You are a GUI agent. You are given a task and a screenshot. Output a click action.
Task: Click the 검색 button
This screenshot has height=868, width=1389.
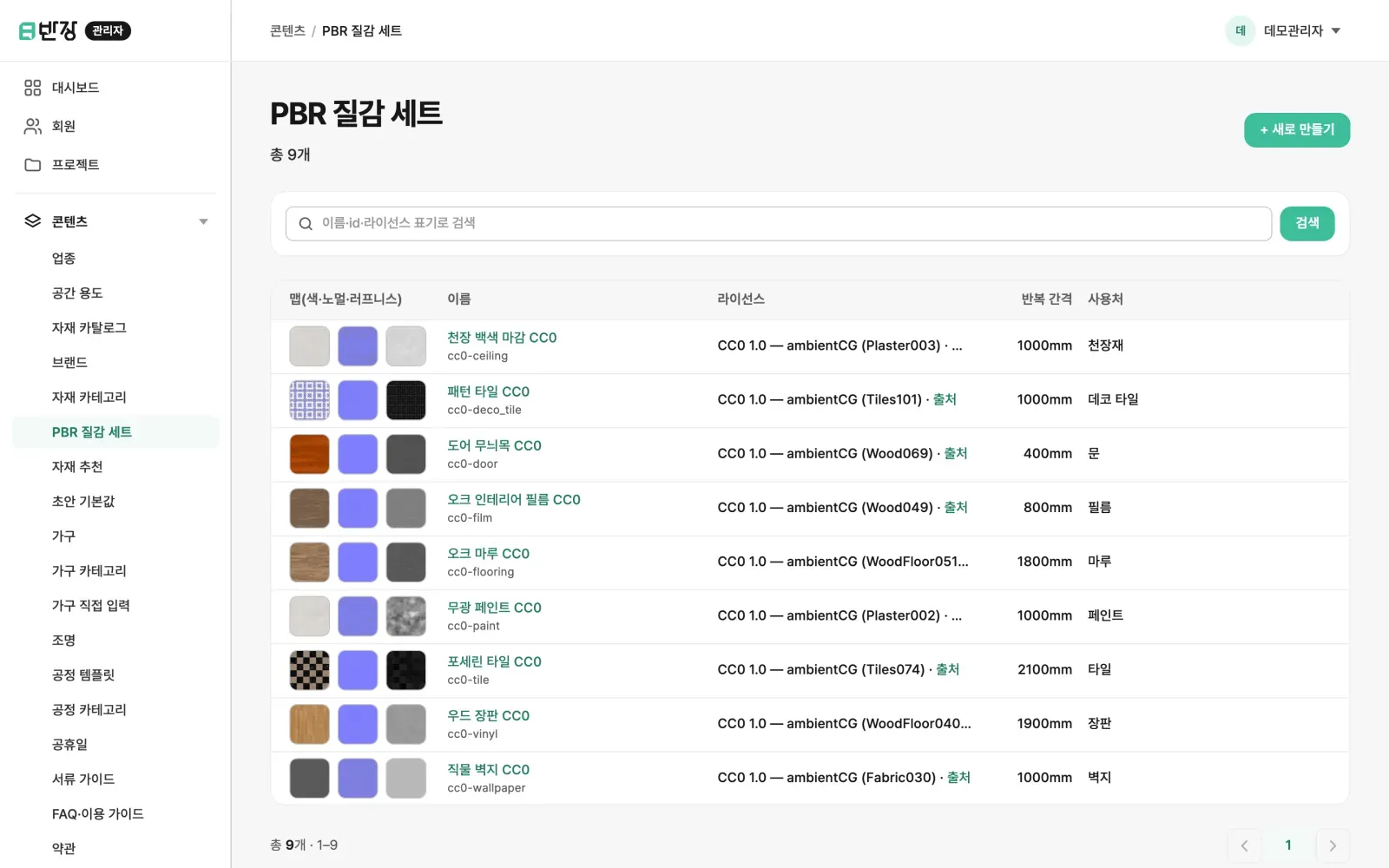click(1307, 224)
